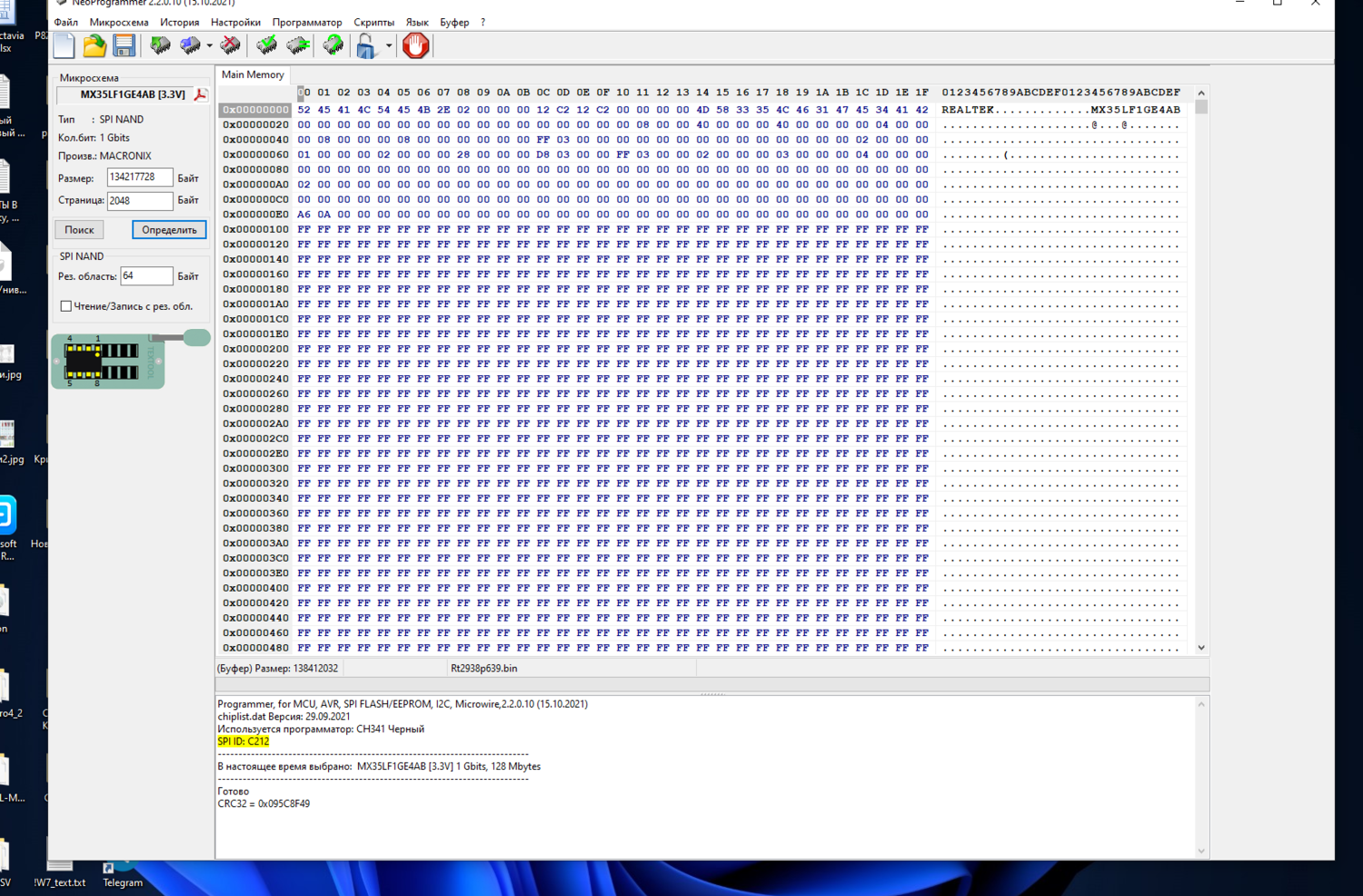Click the Размер input field
Viewport: 1363px width, 896px height.
pos(139,177)
